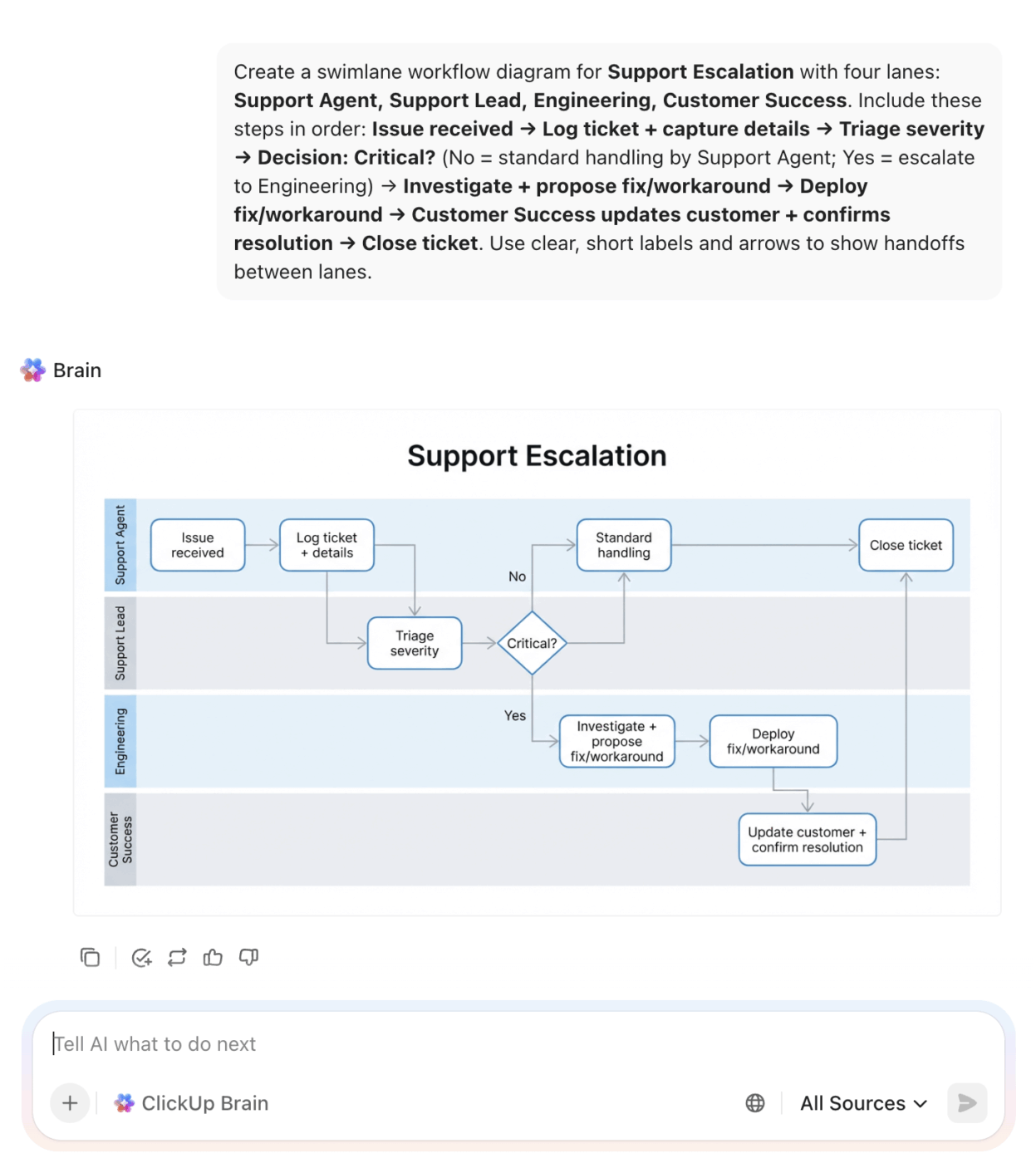Create a task from the AI response

point(141,957)
